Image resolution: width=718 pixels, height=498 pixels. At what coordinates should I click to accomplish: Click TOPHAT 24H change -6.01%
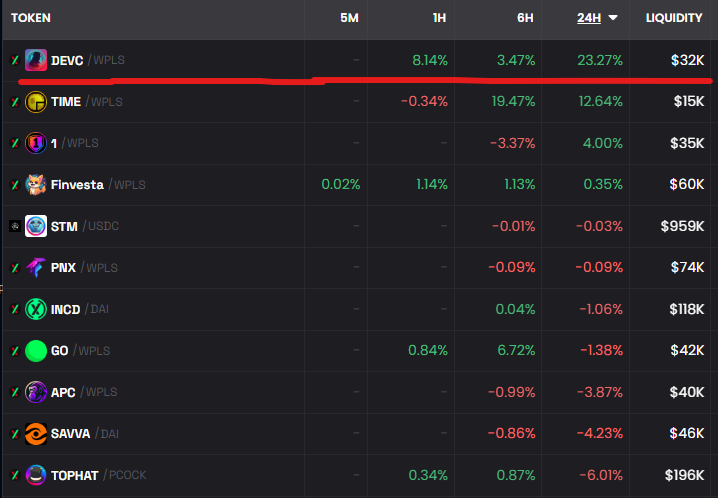click(x=601, y=475)
